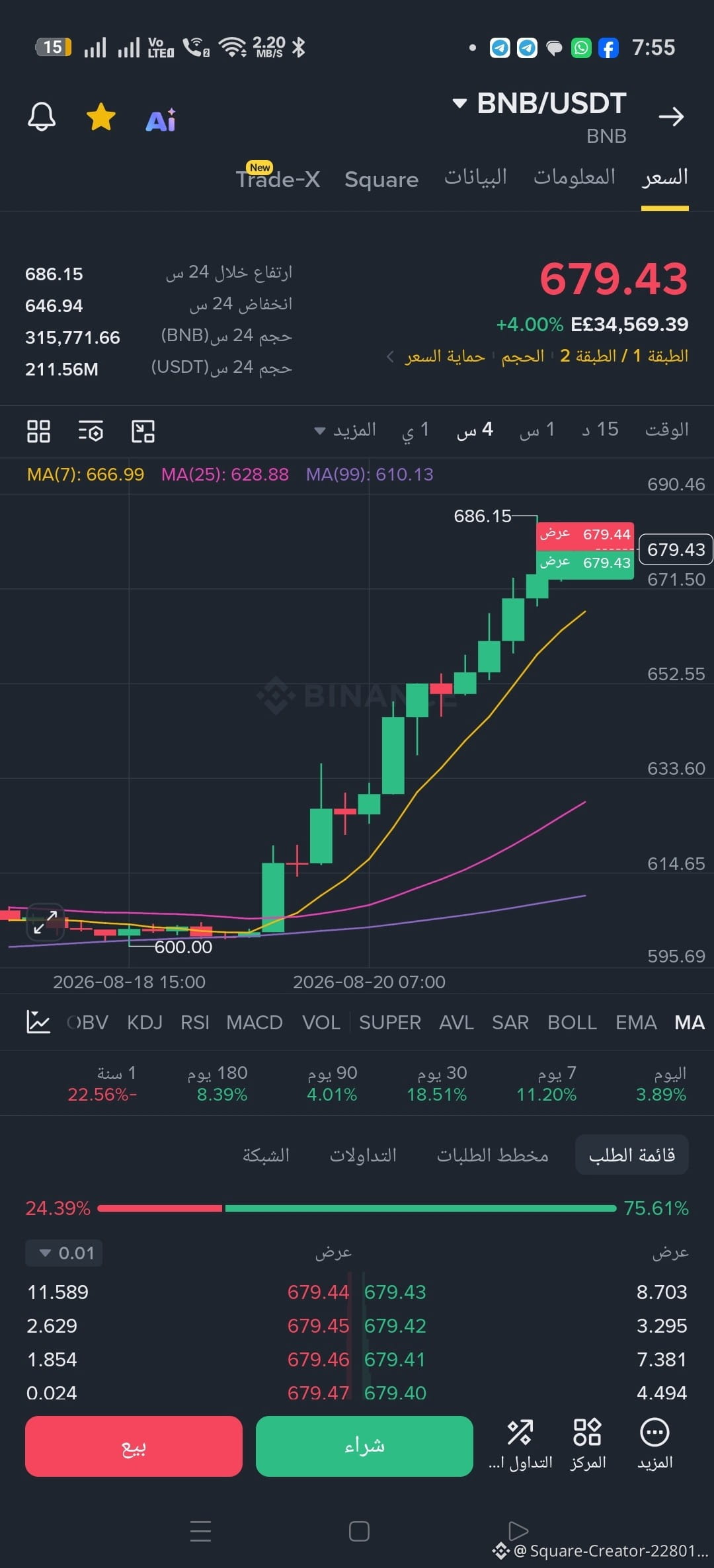Open the البيانات tab

pyautogui.click(x=475, y=177)
